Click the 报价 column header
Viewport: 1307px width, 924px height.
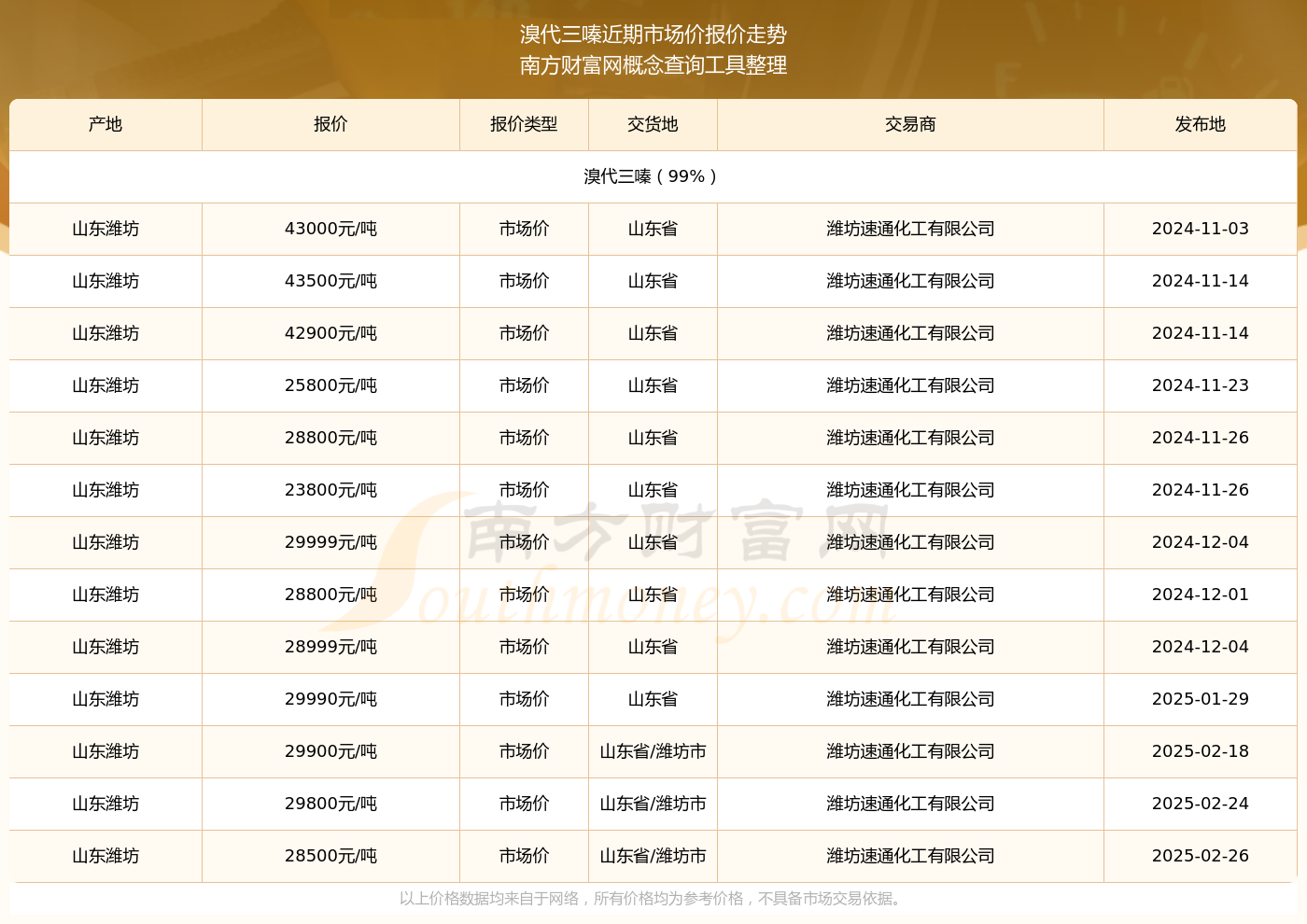coord(330,124)
